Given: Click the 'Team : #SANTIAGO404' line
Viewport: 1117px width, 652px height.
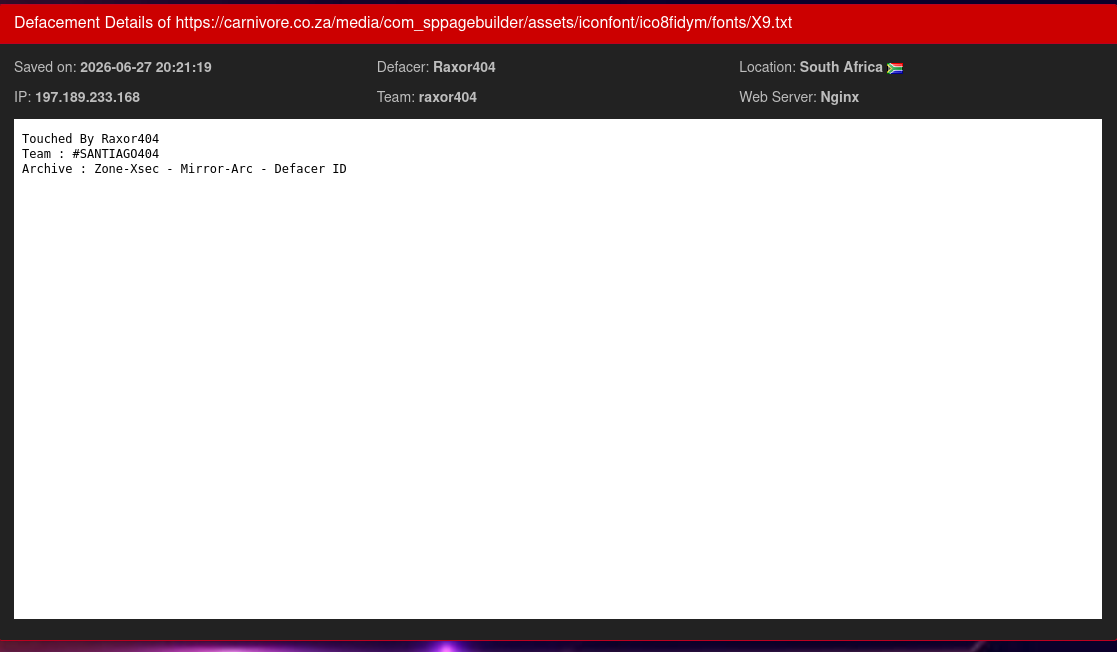Looking at the screenshot, I should [90, 153].
